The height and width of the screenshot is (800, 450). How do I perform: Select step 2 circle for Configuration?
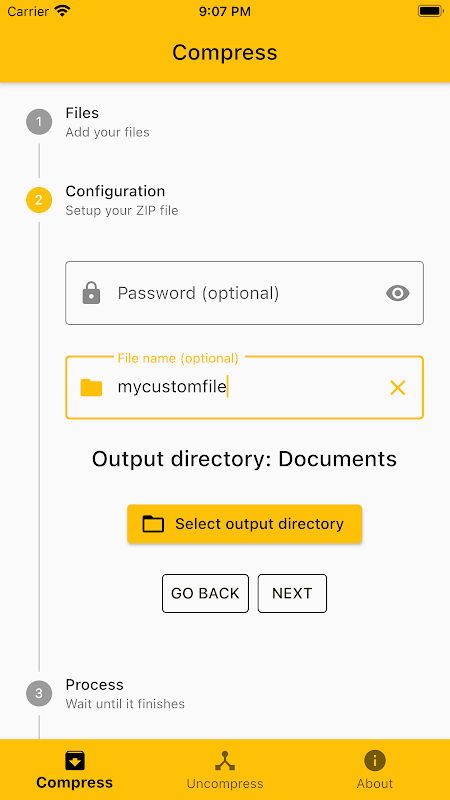click(x=39, y=200)
